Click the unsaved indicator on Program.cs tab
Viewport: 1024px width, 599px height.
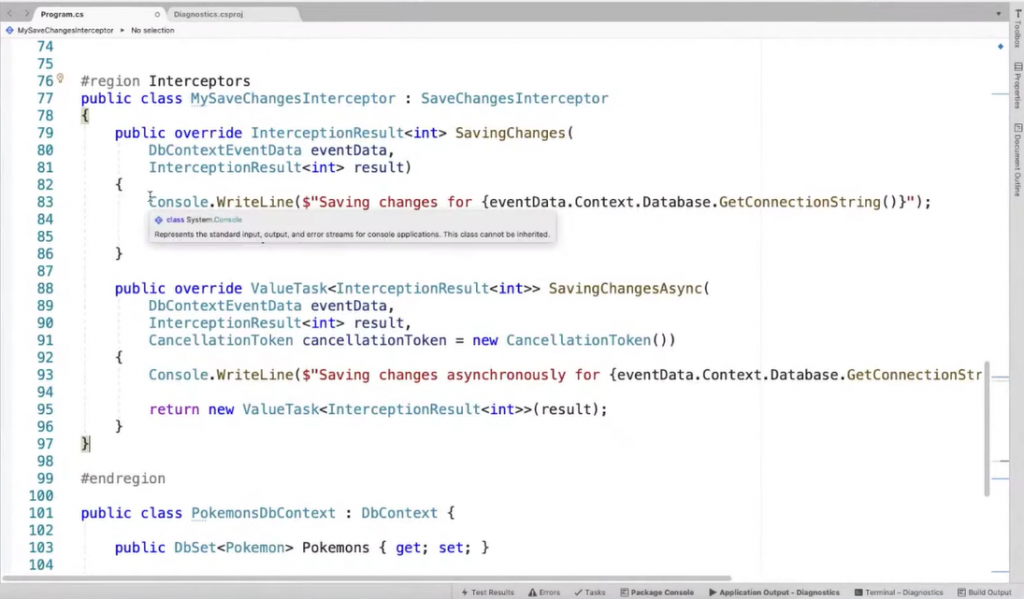click(157, 14)
